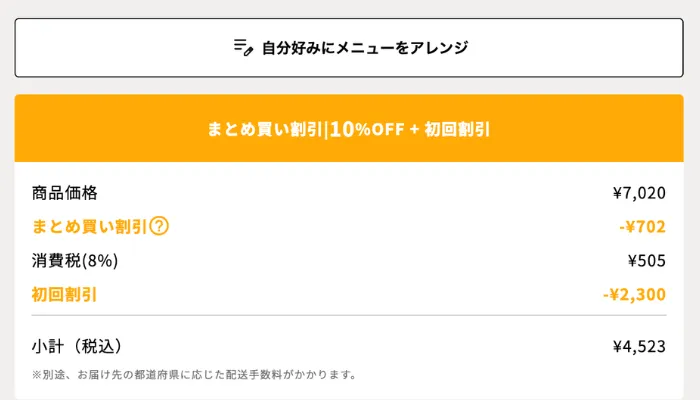Select the 商品価格 label
This screenshot has width=700, height=400.
click(x=65, y=193)
